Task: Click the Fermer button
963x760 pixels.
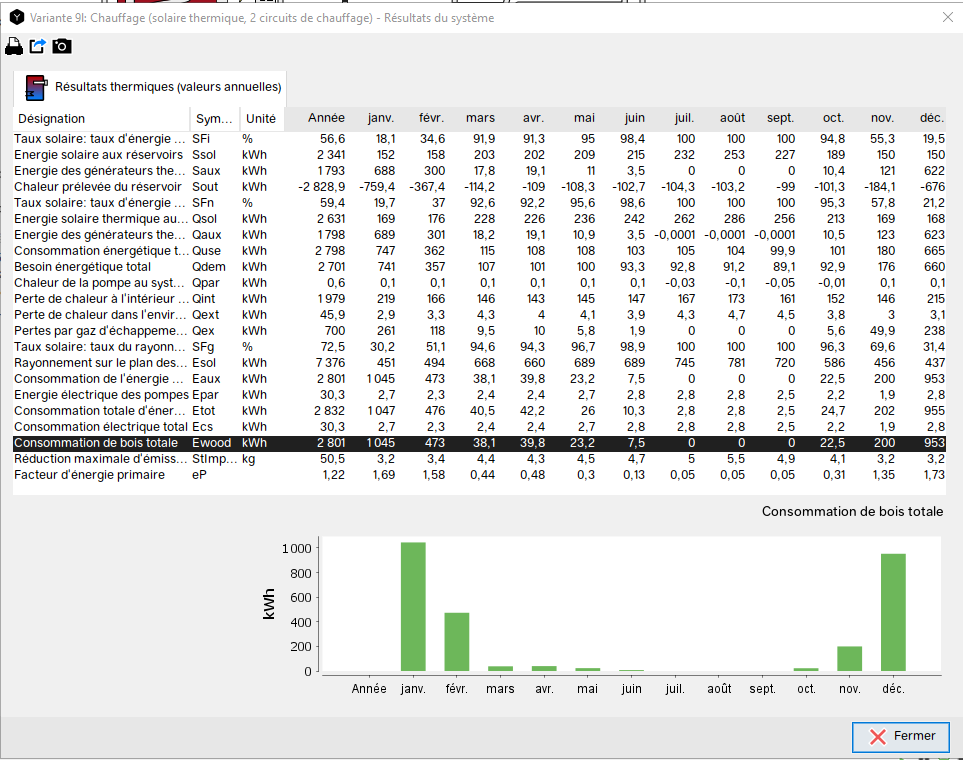Action: click(x=901, y=736)
